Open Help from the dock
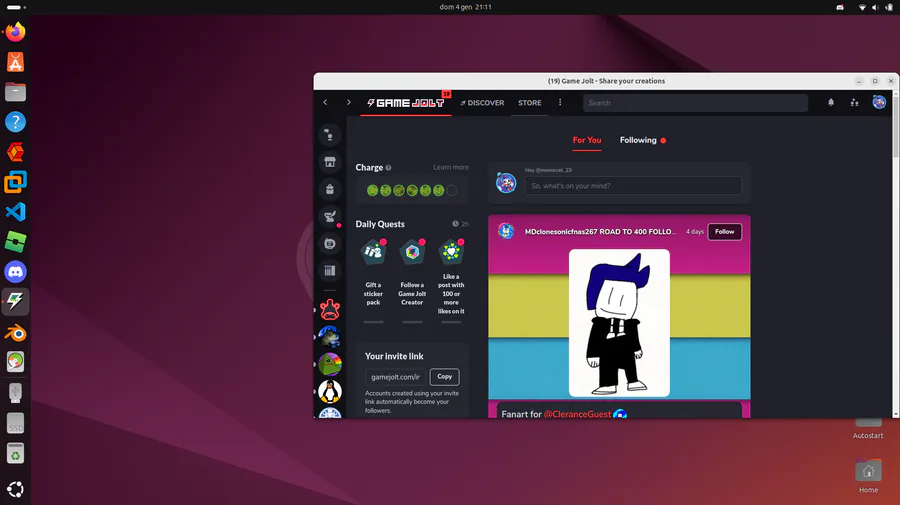Screen dimensions: 900x505 tap(15, 122)
